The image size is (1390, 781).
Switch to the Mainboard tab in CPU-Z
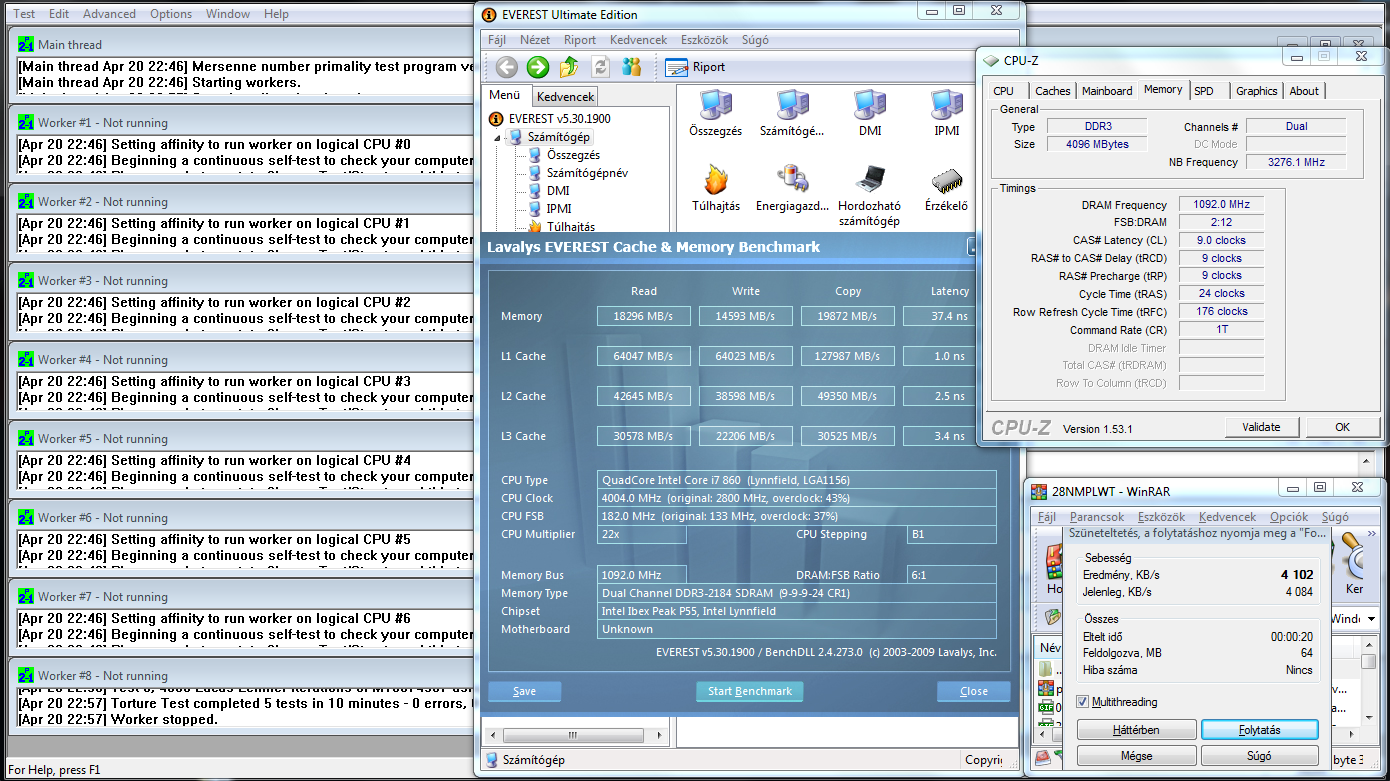click(x=1107, y=91)
